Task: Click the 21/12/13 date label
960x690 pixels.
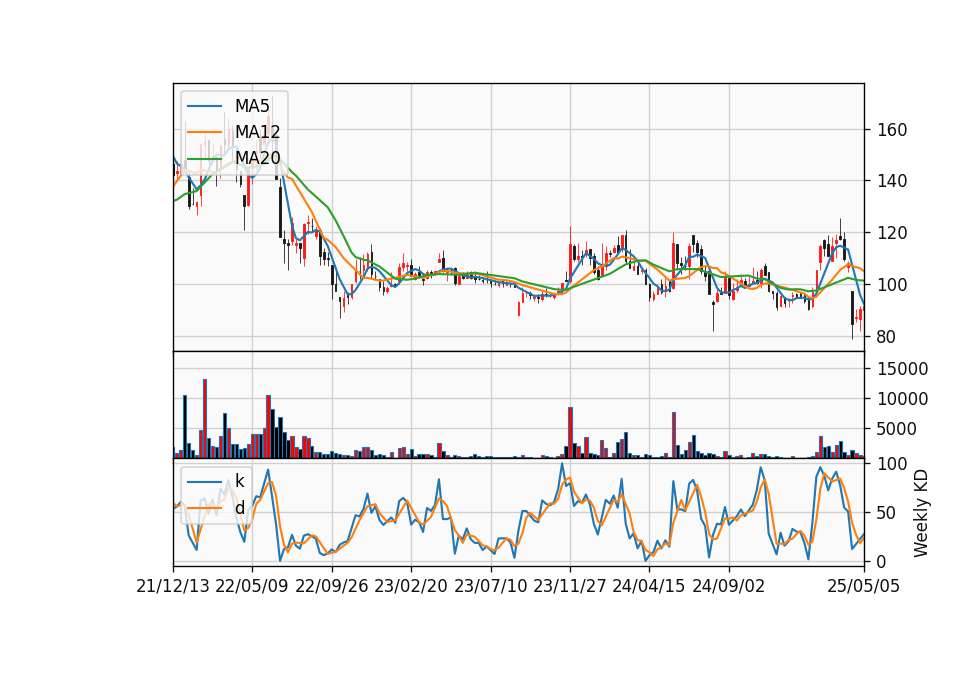Action: tap(173, 586)
